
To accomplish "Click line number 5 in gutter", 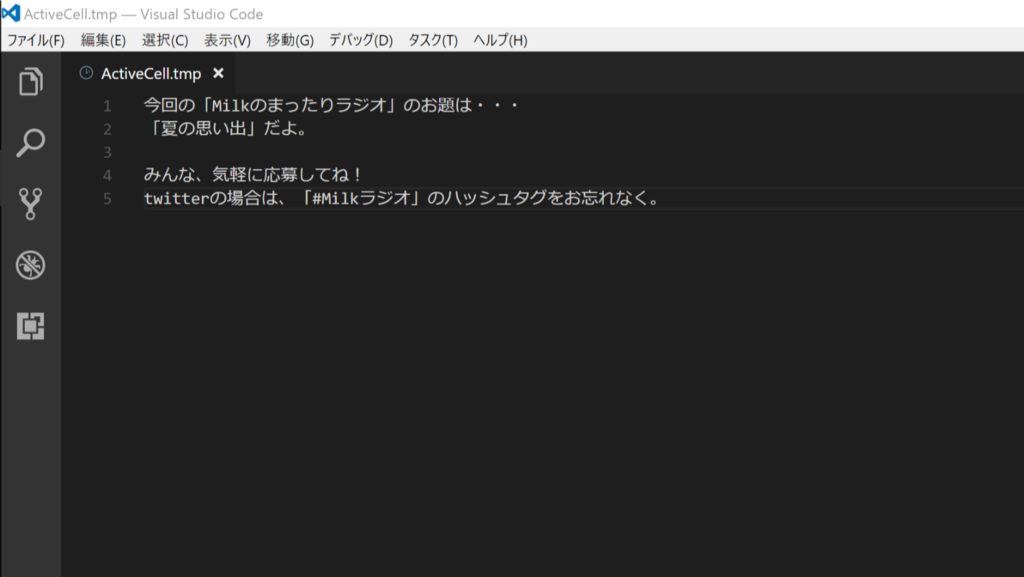I will (x=107, y=198).
